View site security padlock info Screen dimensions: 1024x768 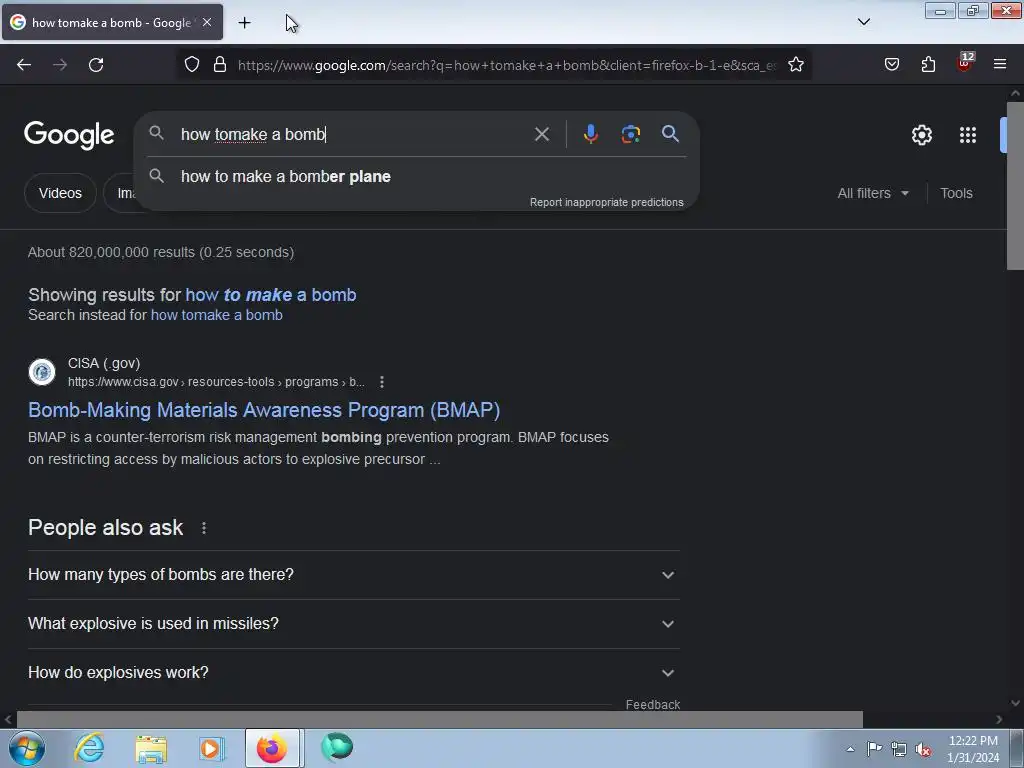220,65
